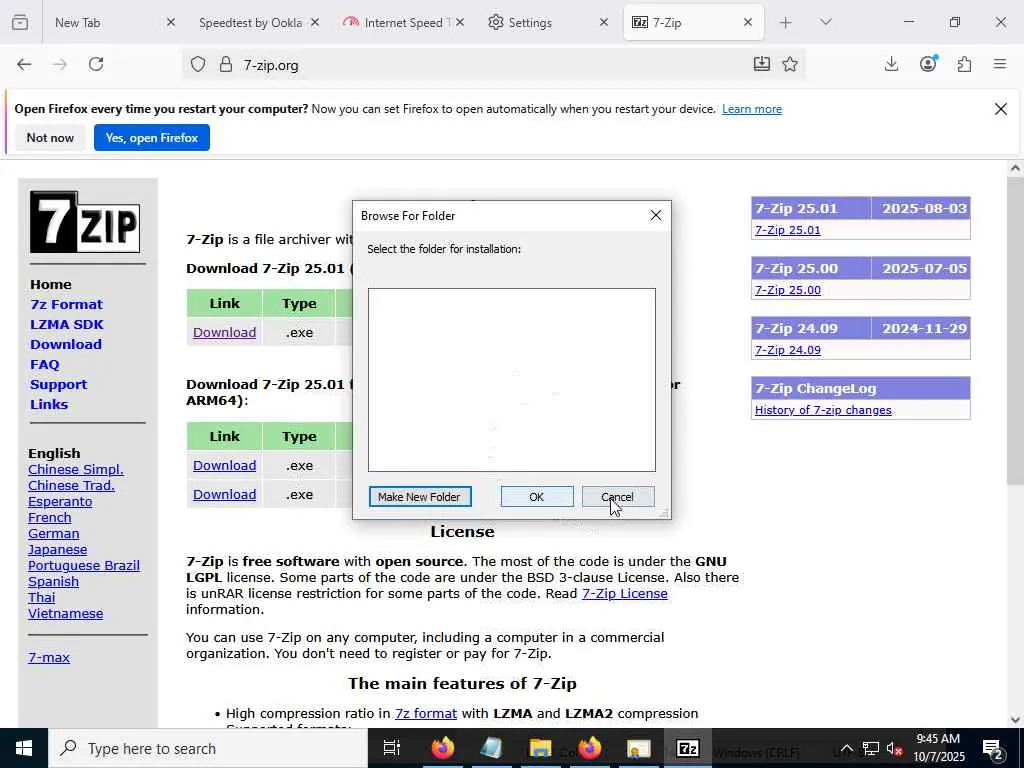Image resolution: width=1024 pixels, height=768 pixels.
Task: Open the Firefox hamburger menu
Action: coord(1000,64)
